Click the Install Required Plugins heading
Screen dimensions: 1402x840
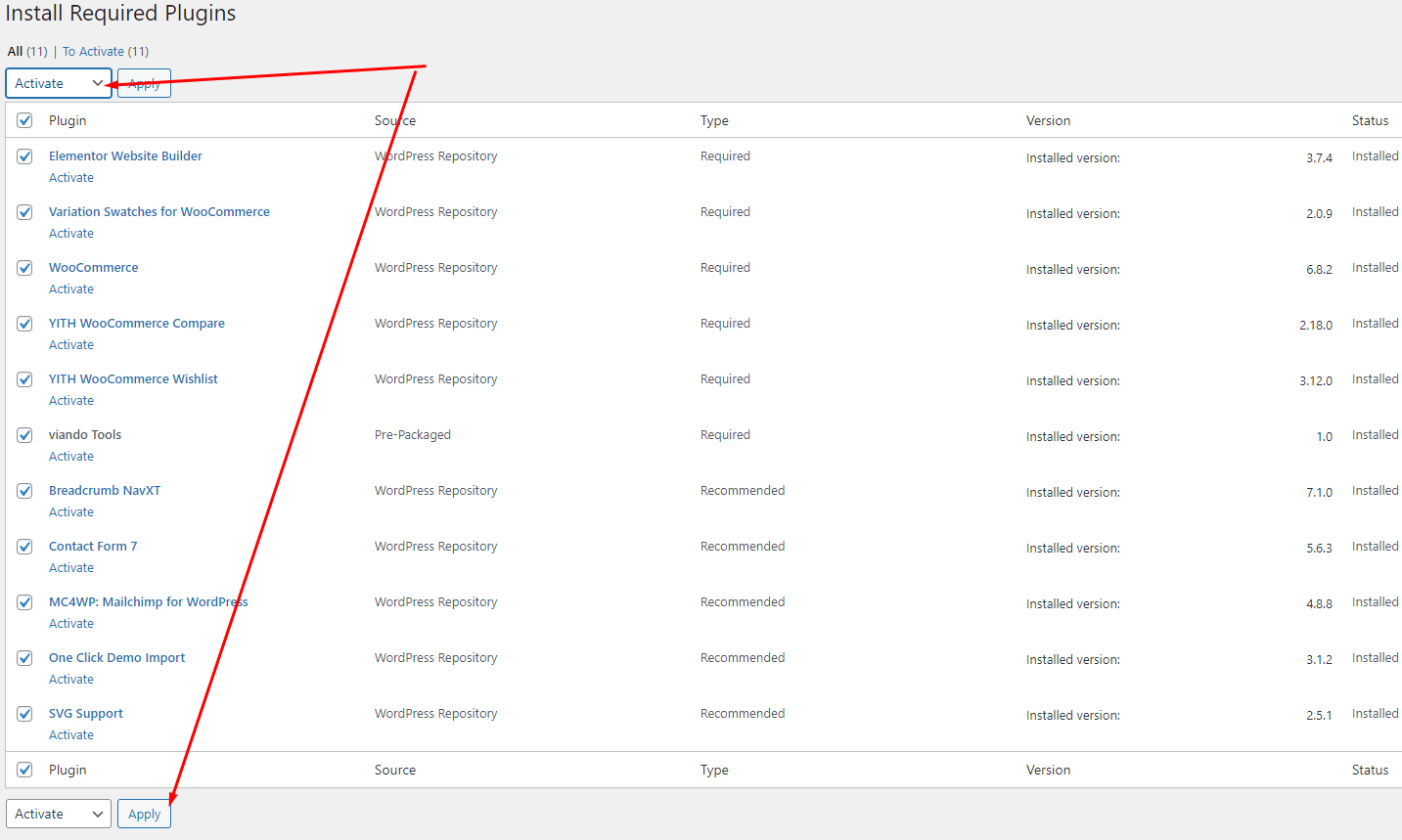click(121, 14)
